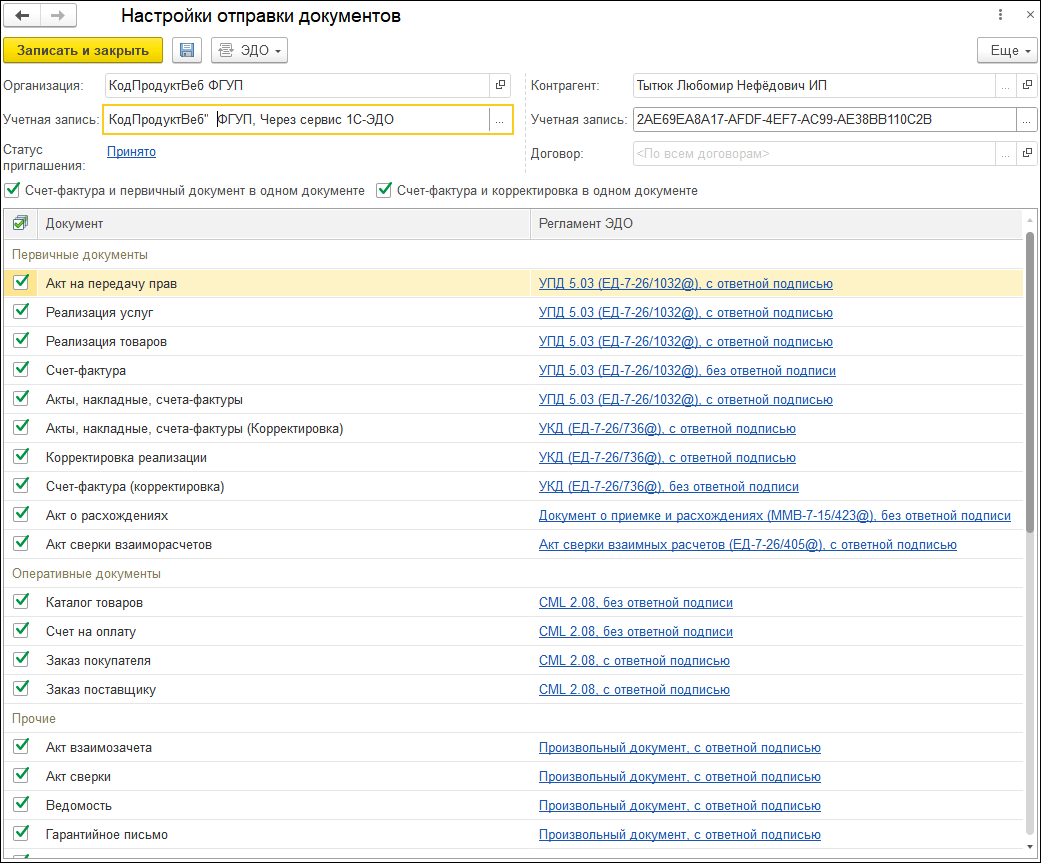Click the save floppy disk icon
This screenshot has height=863, width=1041.
[187, 50]
